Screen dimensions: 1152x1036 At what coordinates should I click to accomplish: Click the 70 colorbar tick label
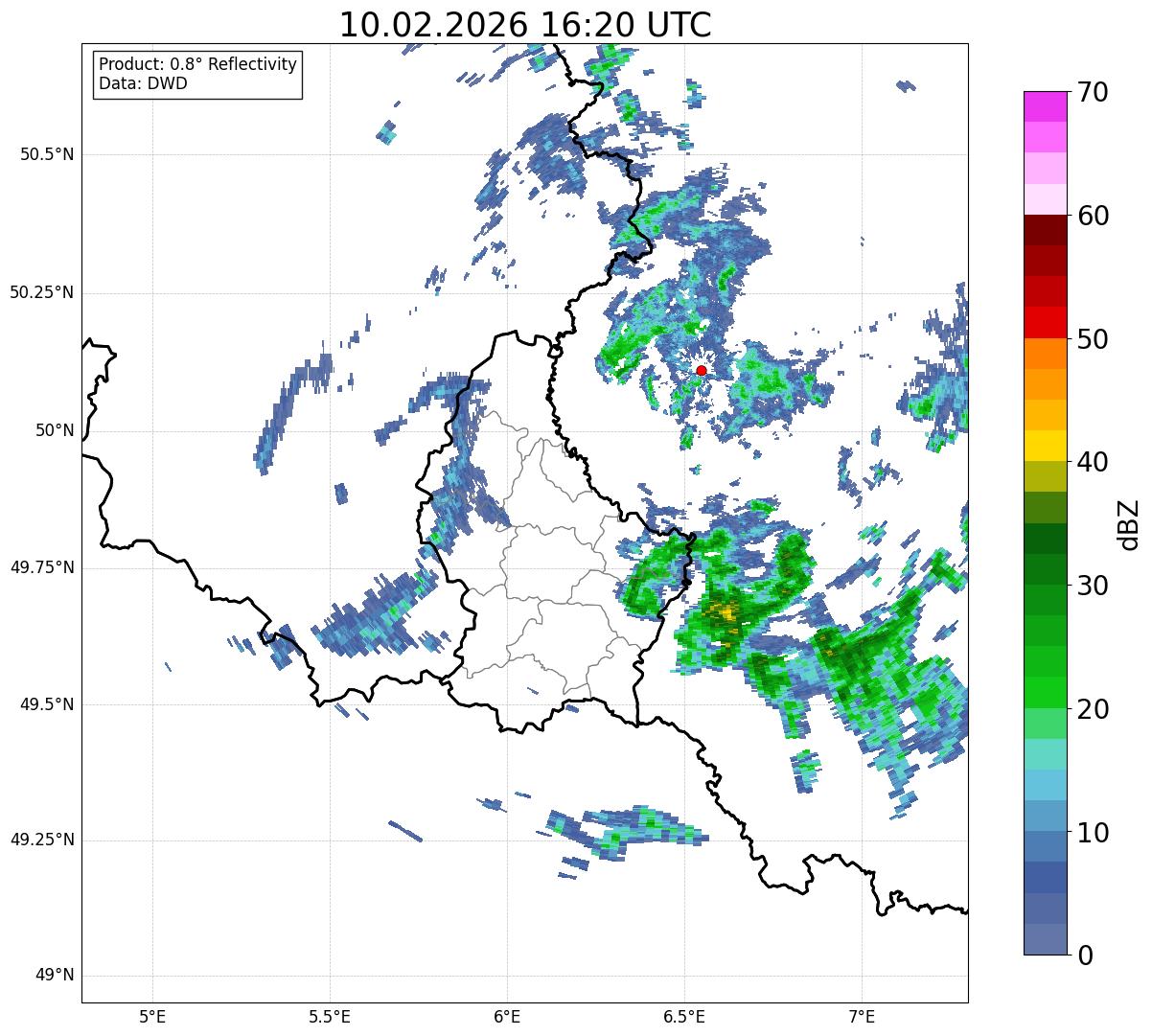[1093, 92]
